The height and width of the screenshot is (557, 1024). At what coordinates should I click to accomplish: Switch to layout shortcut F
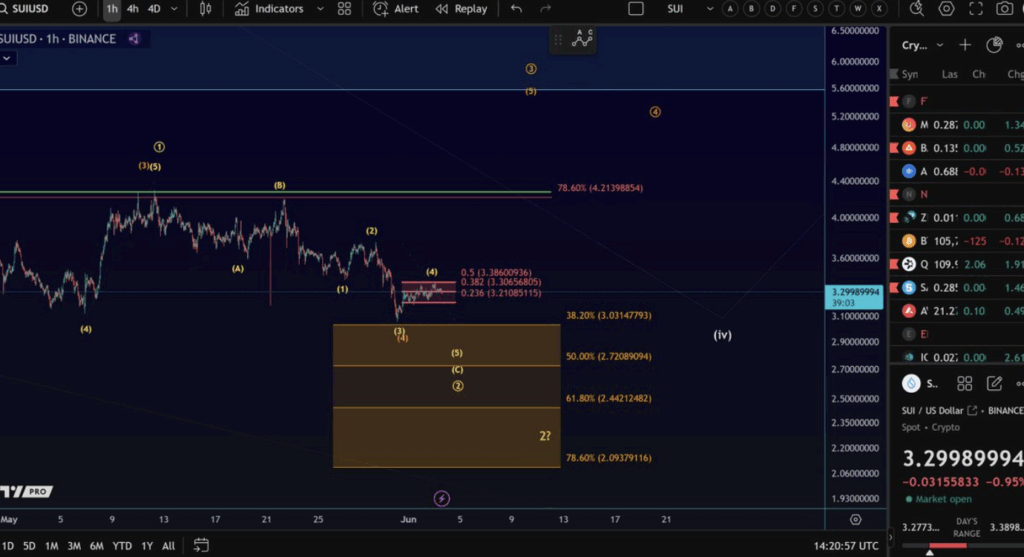click(794, 8)
